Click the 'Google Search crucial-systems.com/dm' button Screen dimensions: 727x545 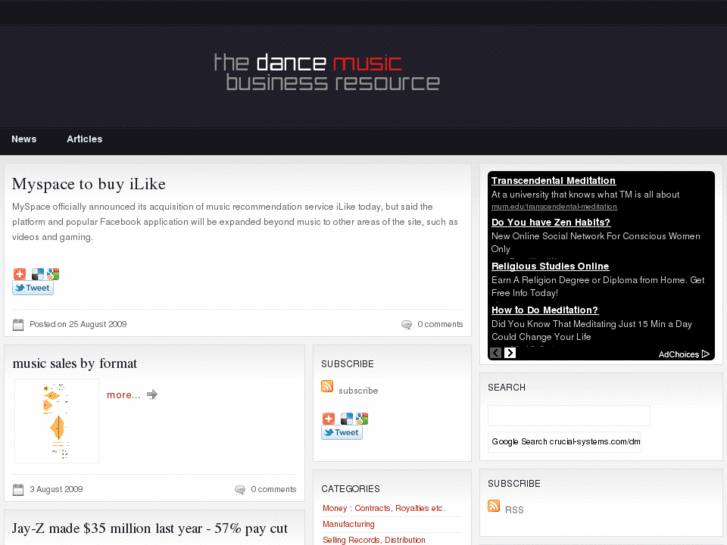tap(565, 442)
